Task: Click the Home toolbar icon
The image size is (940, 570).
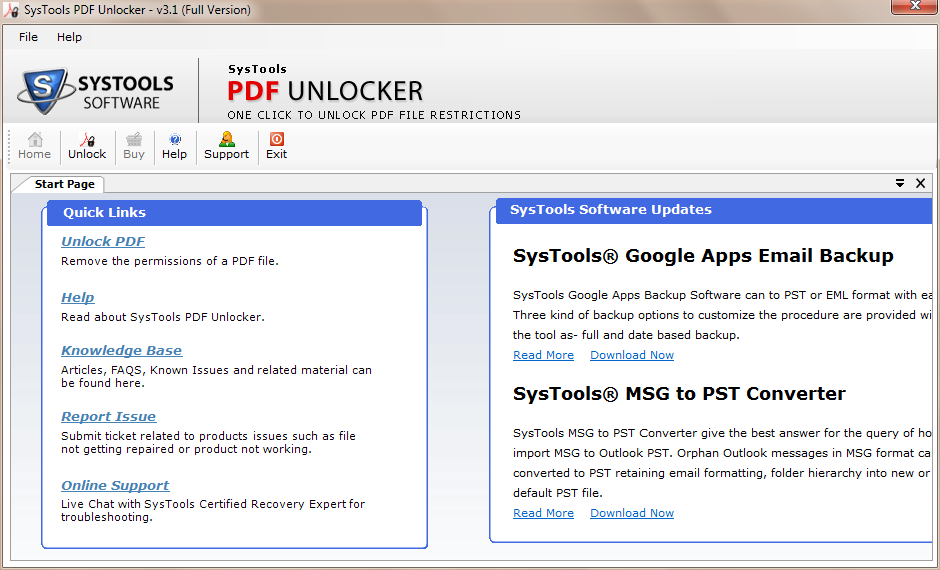Action: (34, 140)
